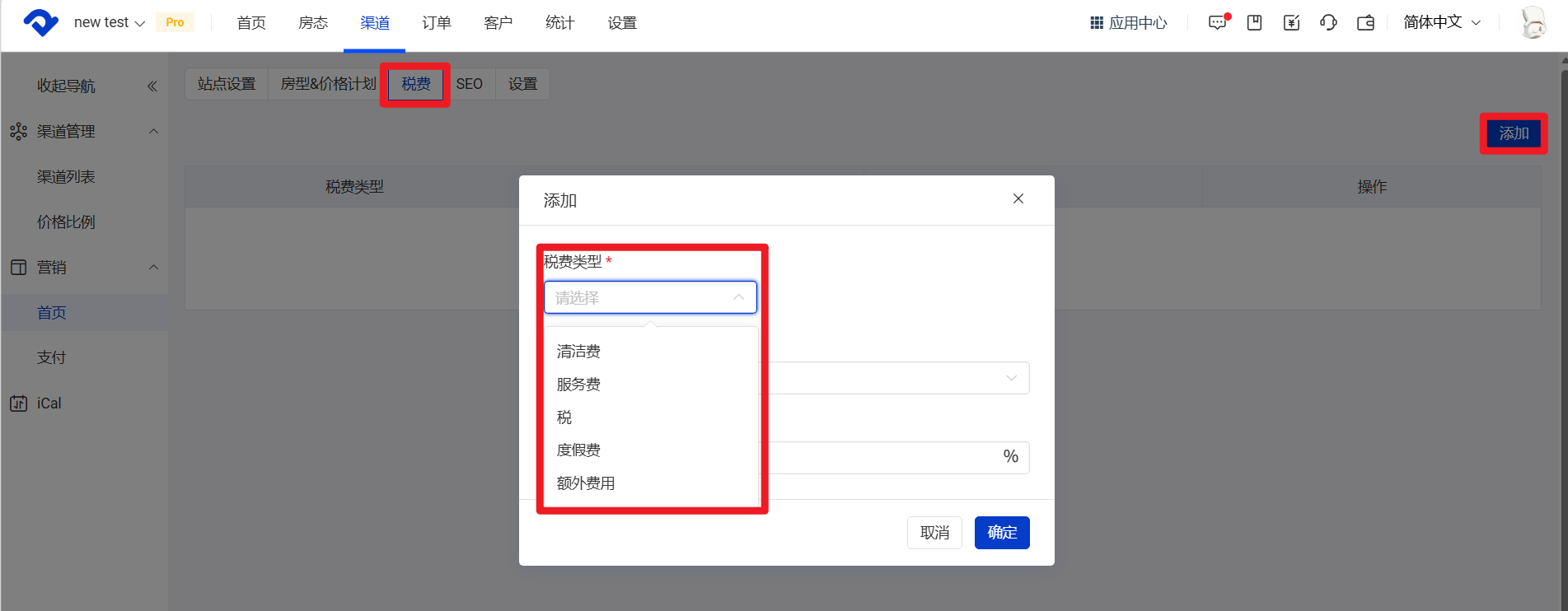The image size is (1568, 611).
Task: Open 简体中文 language dropdown
Action: click(1442, 22)
